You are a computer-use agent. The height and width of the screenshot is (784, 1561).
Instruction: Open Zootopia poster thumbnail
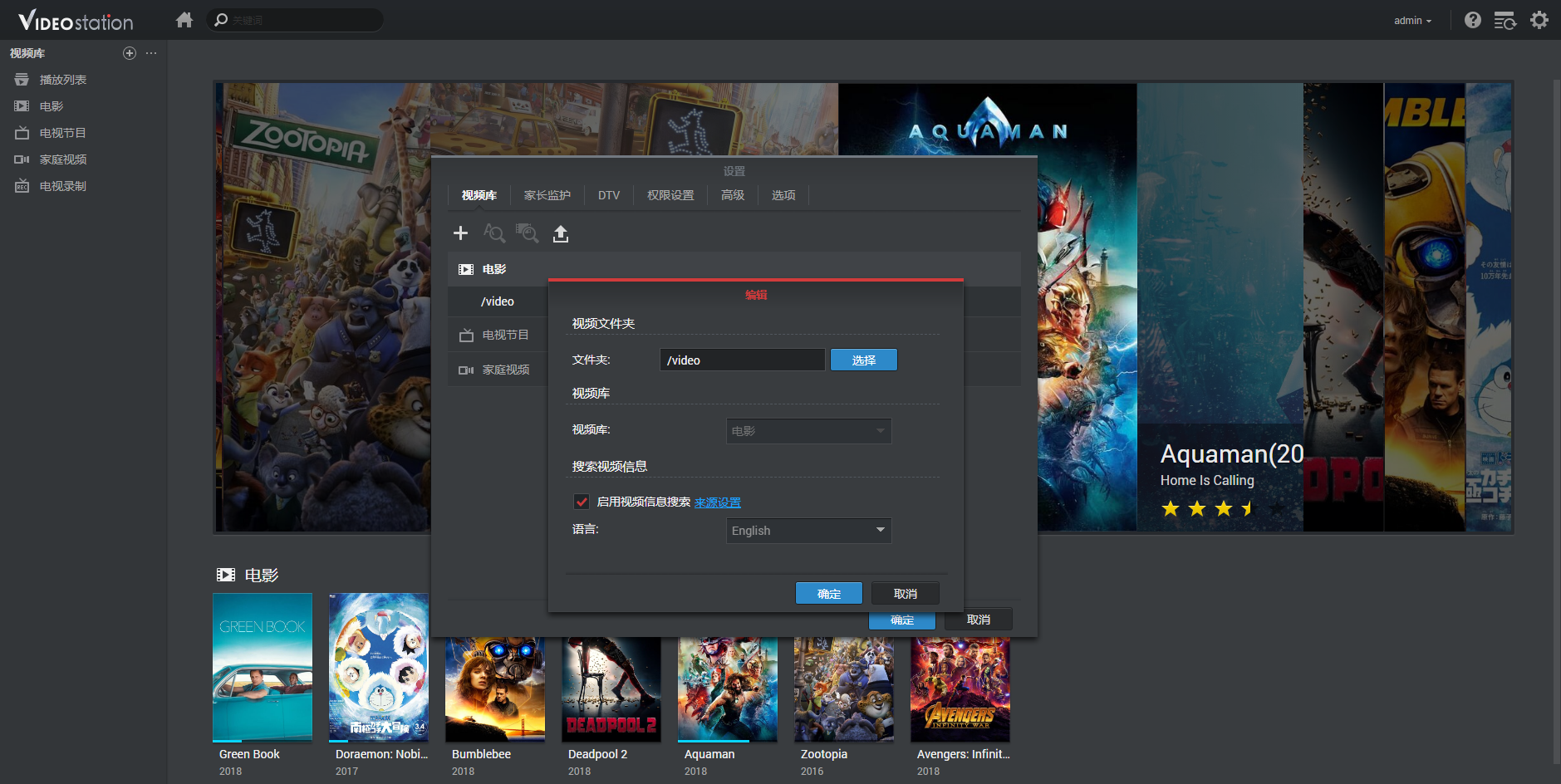[844, 689]
